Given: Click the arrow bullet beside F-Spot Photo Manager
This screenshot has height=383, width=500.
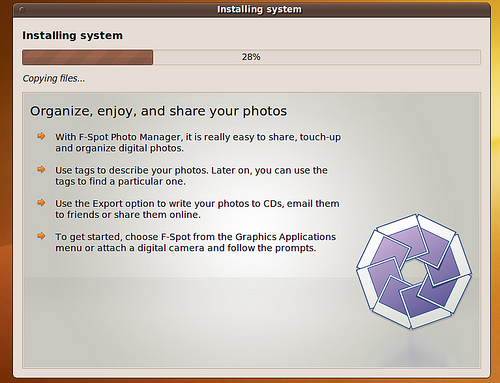Looking at the screenshot, I should (41, 136).
